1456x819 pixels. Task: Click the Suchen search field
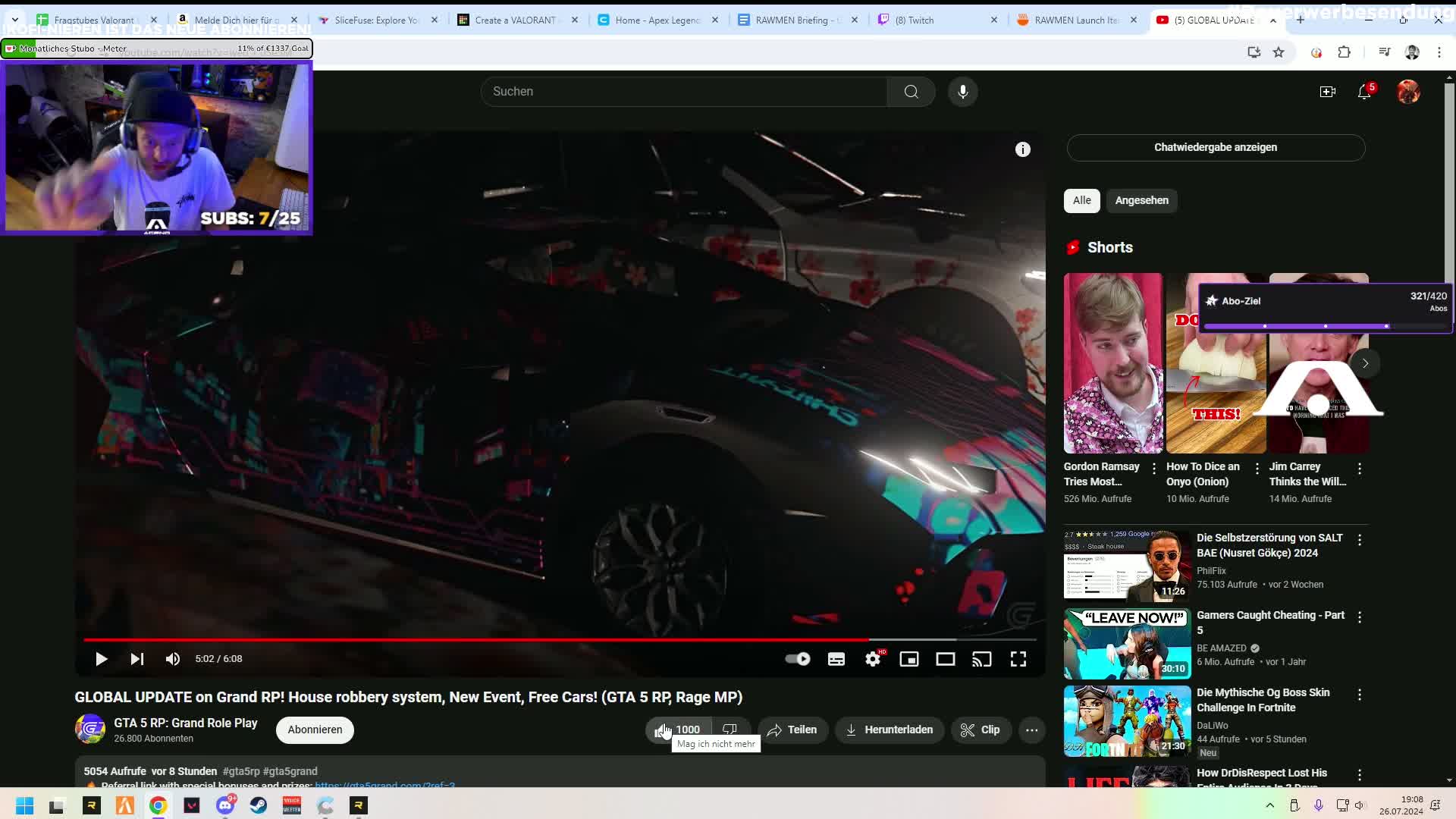[x=684, y=92]
